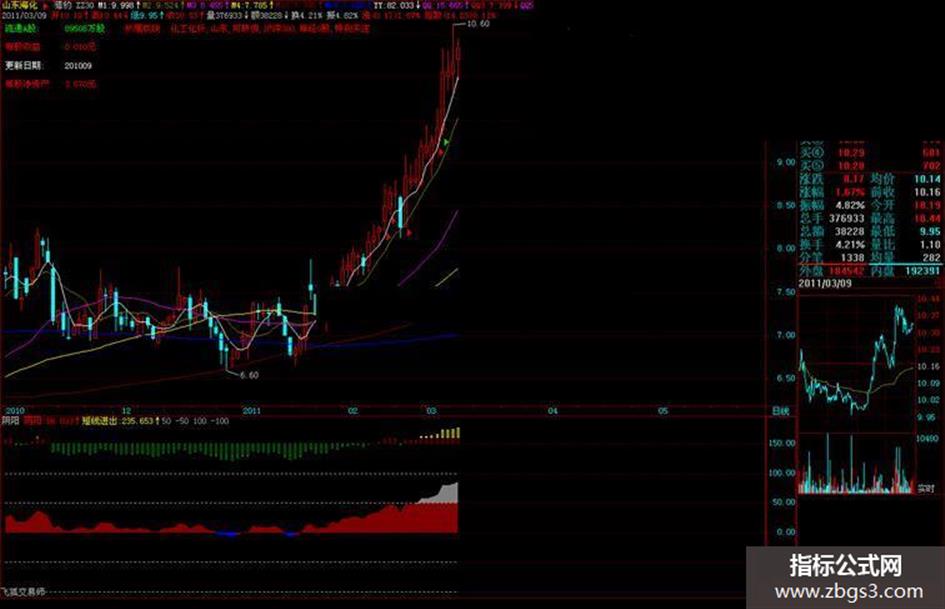This screenshot has width=945, height=609.
Task: Click the 6.60 low price label
Action: pyautogui.click(x=249, y=375)
